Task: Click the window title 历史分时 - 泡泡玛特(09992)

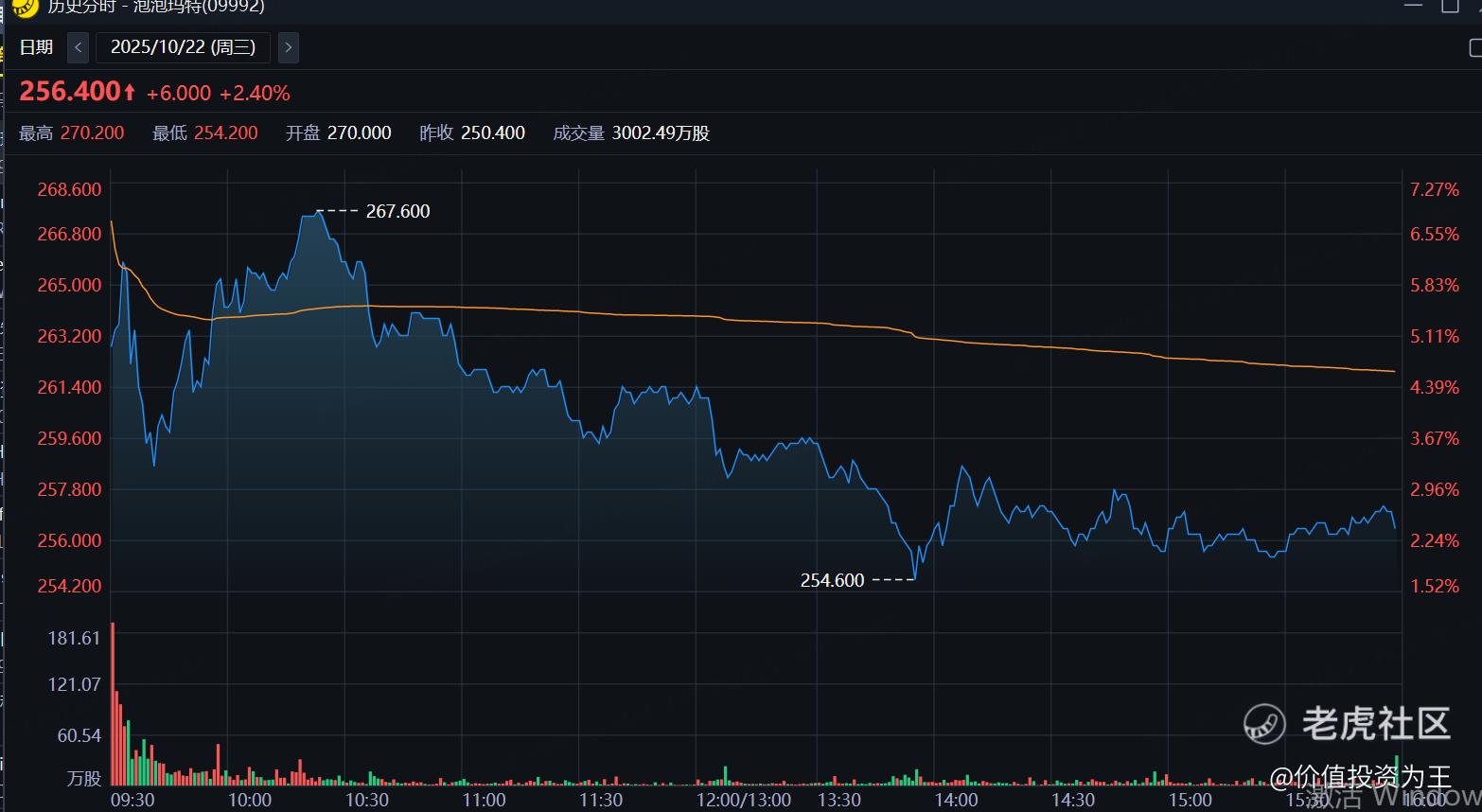Action: 156,7
